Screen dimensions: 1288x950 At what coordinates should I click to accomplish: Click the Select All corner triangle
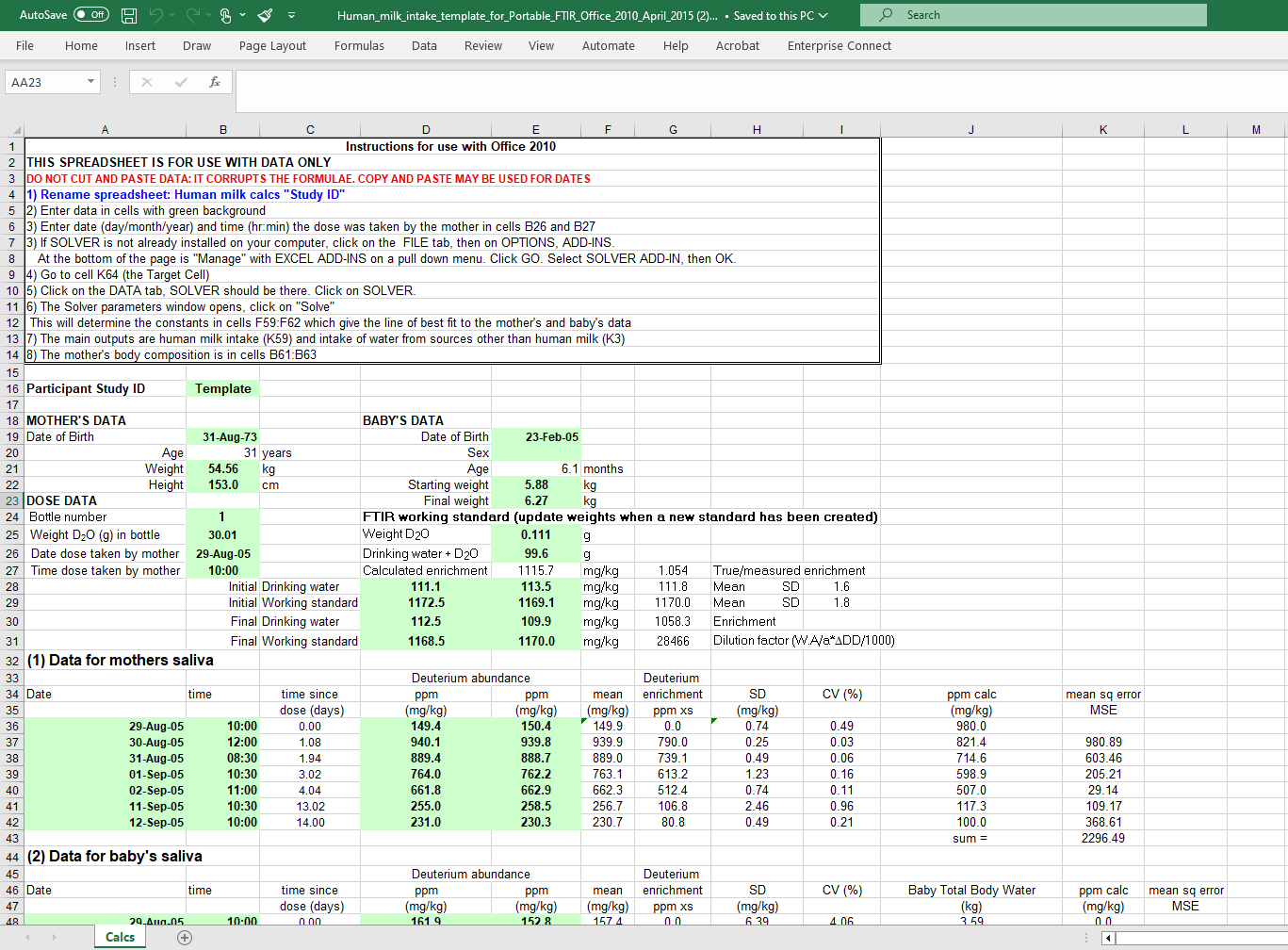coord(16,130)
